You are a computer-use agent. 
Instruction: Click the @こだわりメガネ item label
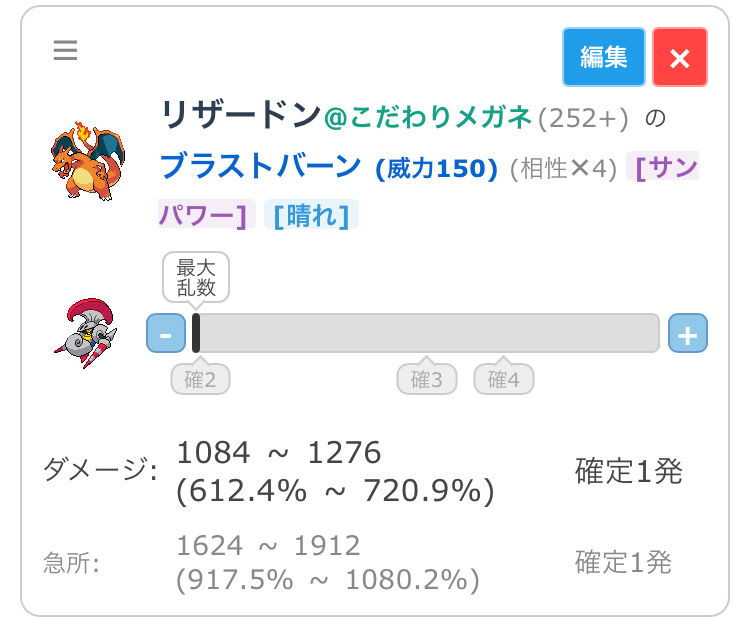pyautogui.click(x=427, y=117)
